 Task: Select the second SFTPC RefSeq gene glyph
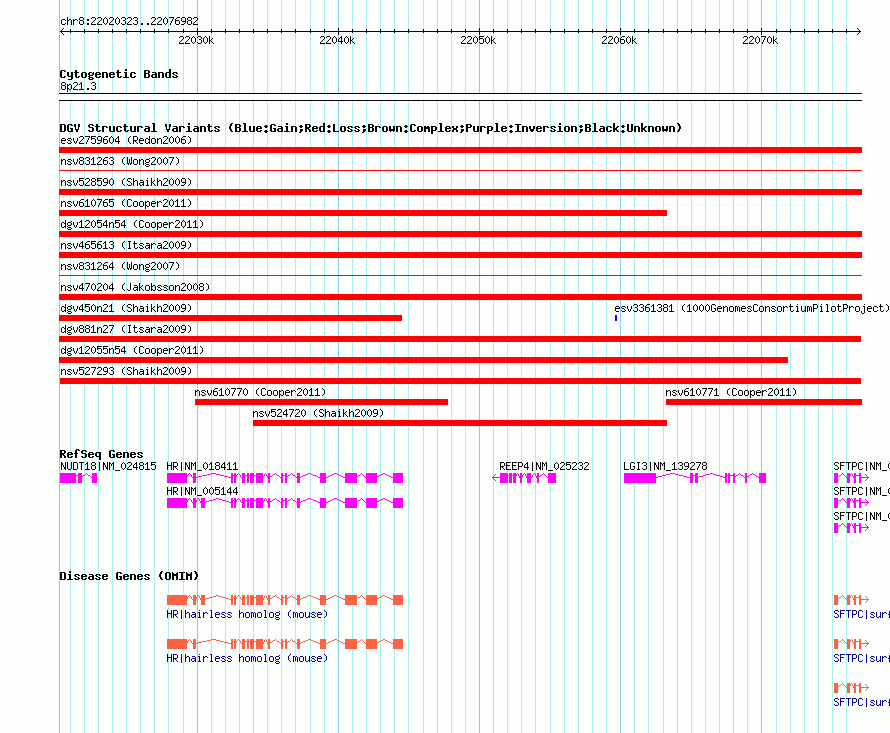point(851,503)
